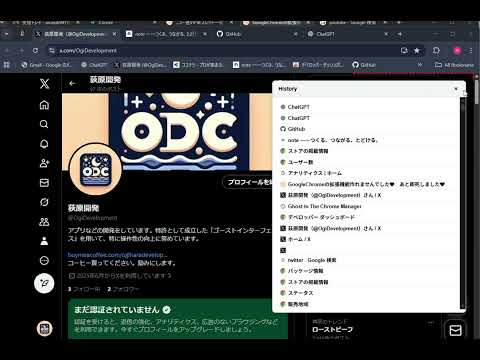Close the note browser tab
The width and height of the screenshot is (480, 360).
click(x=205, y=34)
